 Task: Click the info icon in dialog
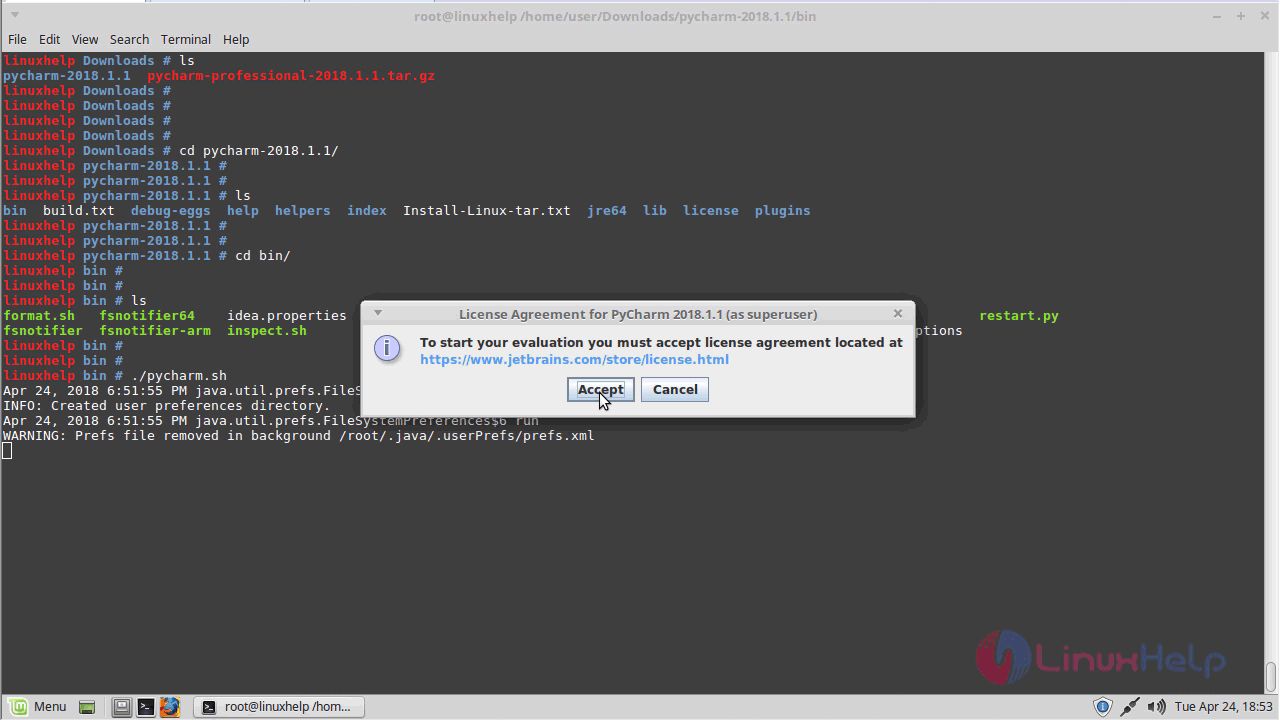(x=387, y=348)
